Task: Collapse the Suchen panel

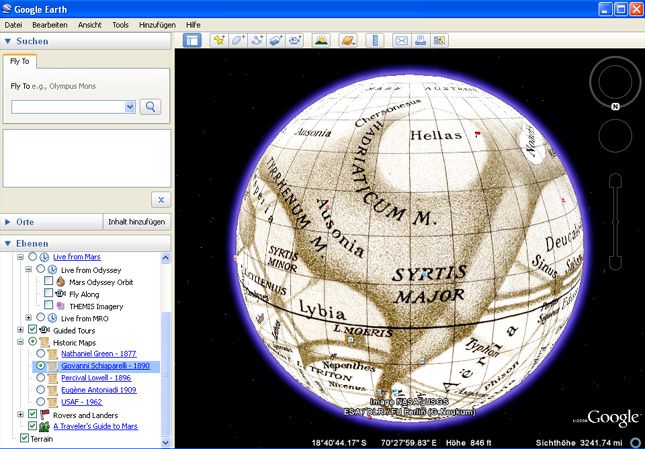Action: click(8, 41)
